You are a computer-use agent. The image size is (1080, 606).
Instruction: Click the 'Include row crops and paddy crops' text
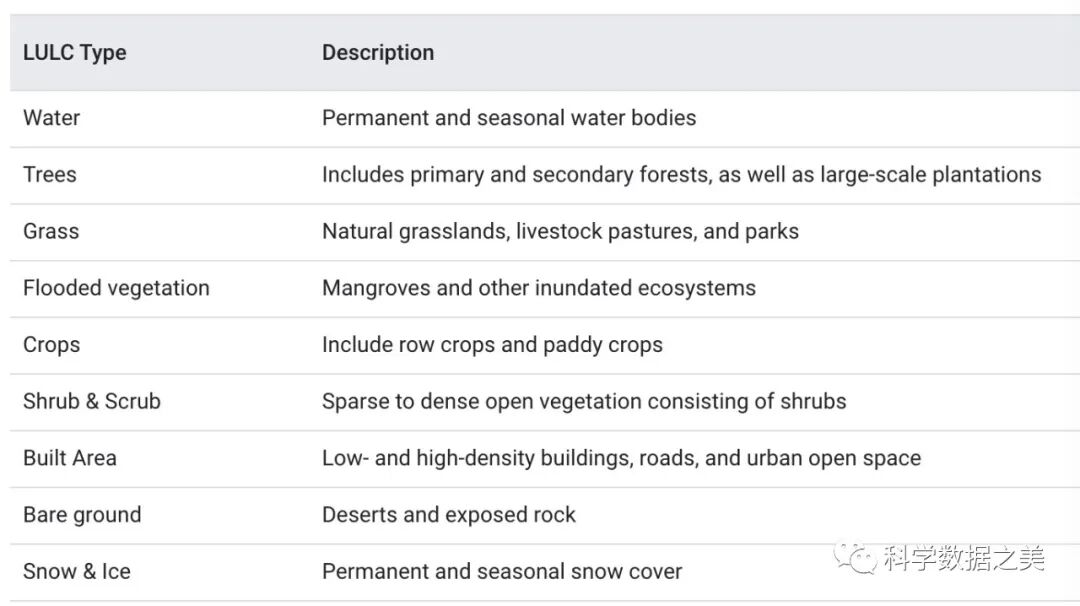click(492, 345)
